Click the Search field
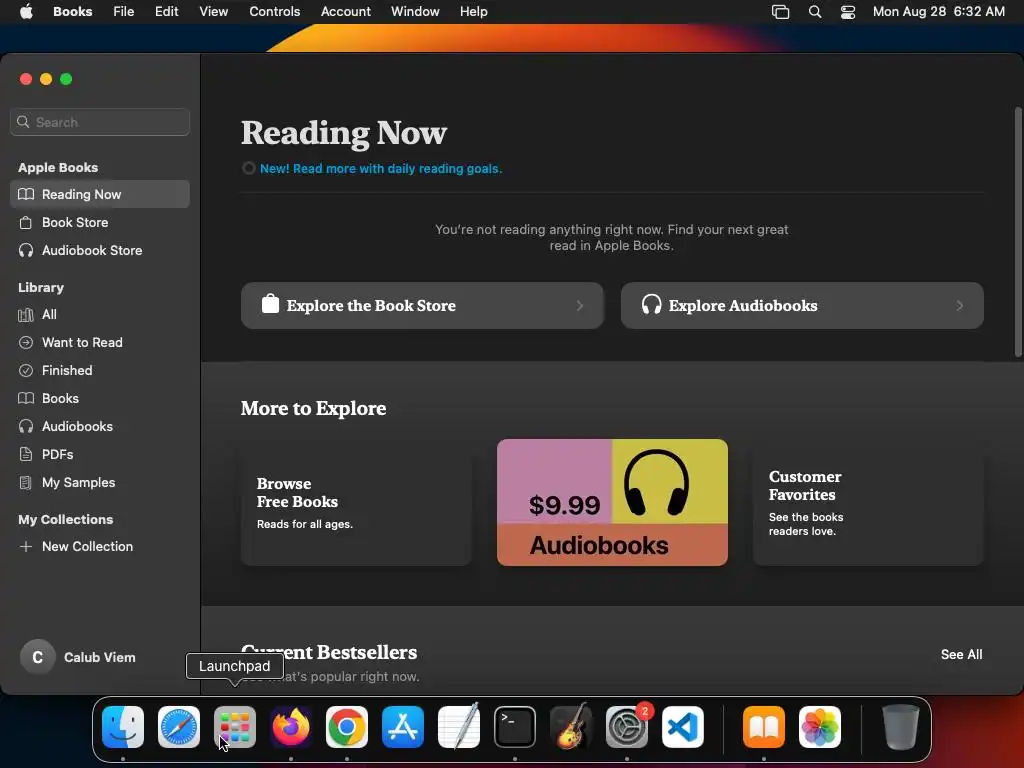Screen dimensions: 1024x768 click(100, 122)
